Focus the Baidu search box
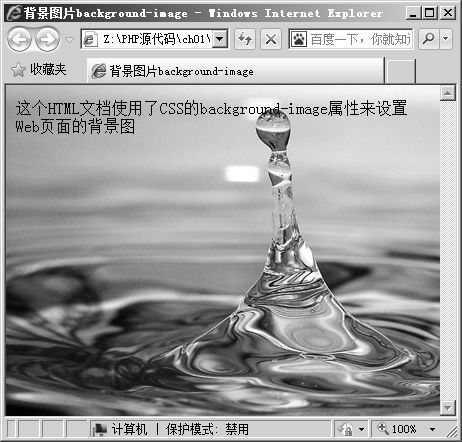Screen dimensions: 462x442 click(x=360, y=39)
